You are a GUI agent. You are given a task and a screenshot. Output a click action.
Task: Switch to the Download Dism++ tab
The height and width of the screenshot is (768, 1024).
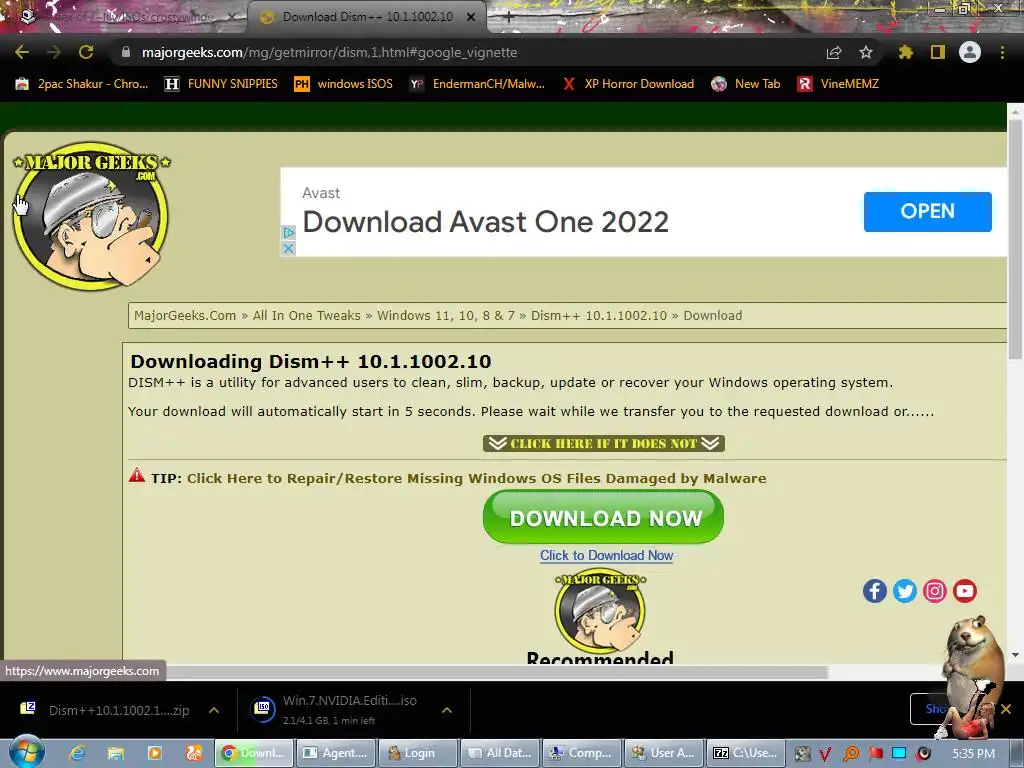tap(367, 17)
